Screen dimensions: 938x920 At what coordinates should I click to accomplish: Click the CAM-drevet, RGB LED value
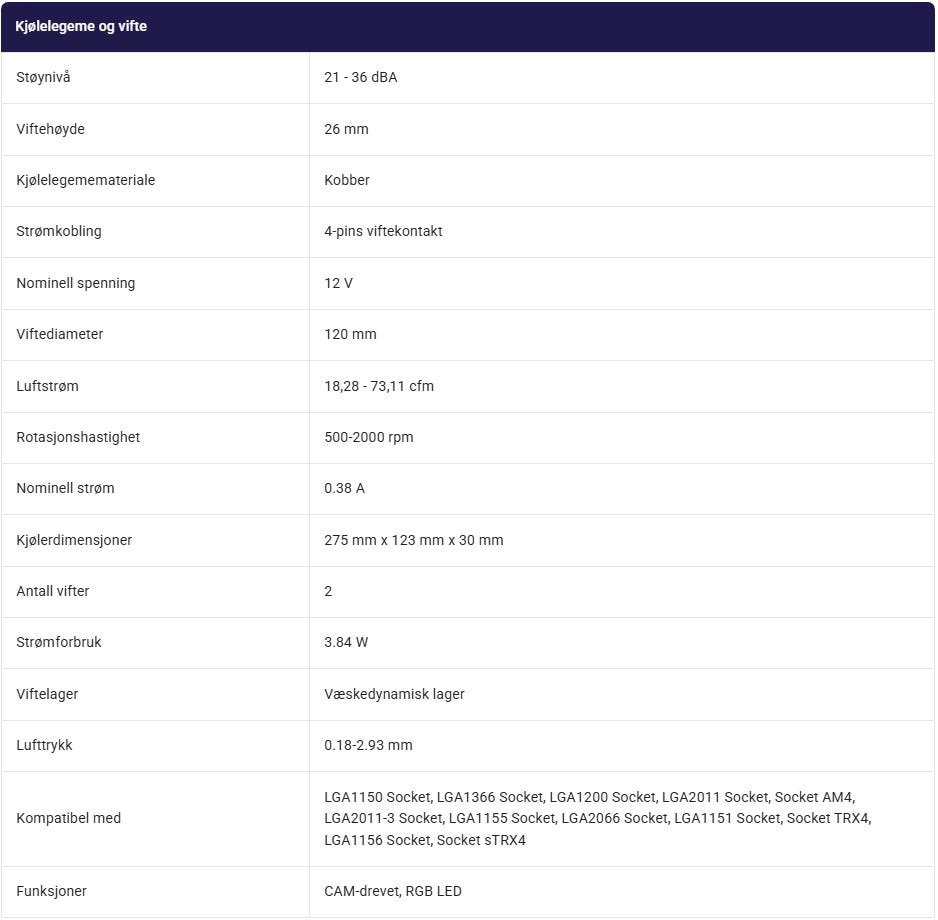tap(393, 891)
